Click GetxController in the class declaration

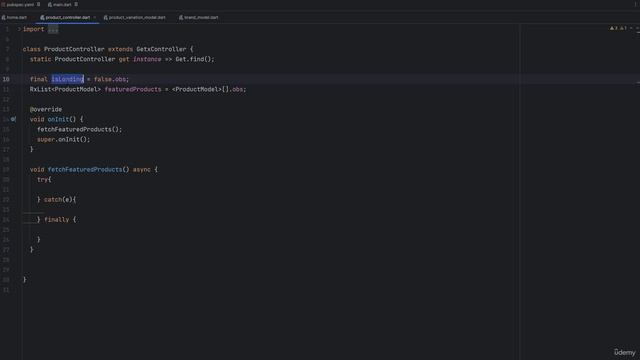point(161,49)
